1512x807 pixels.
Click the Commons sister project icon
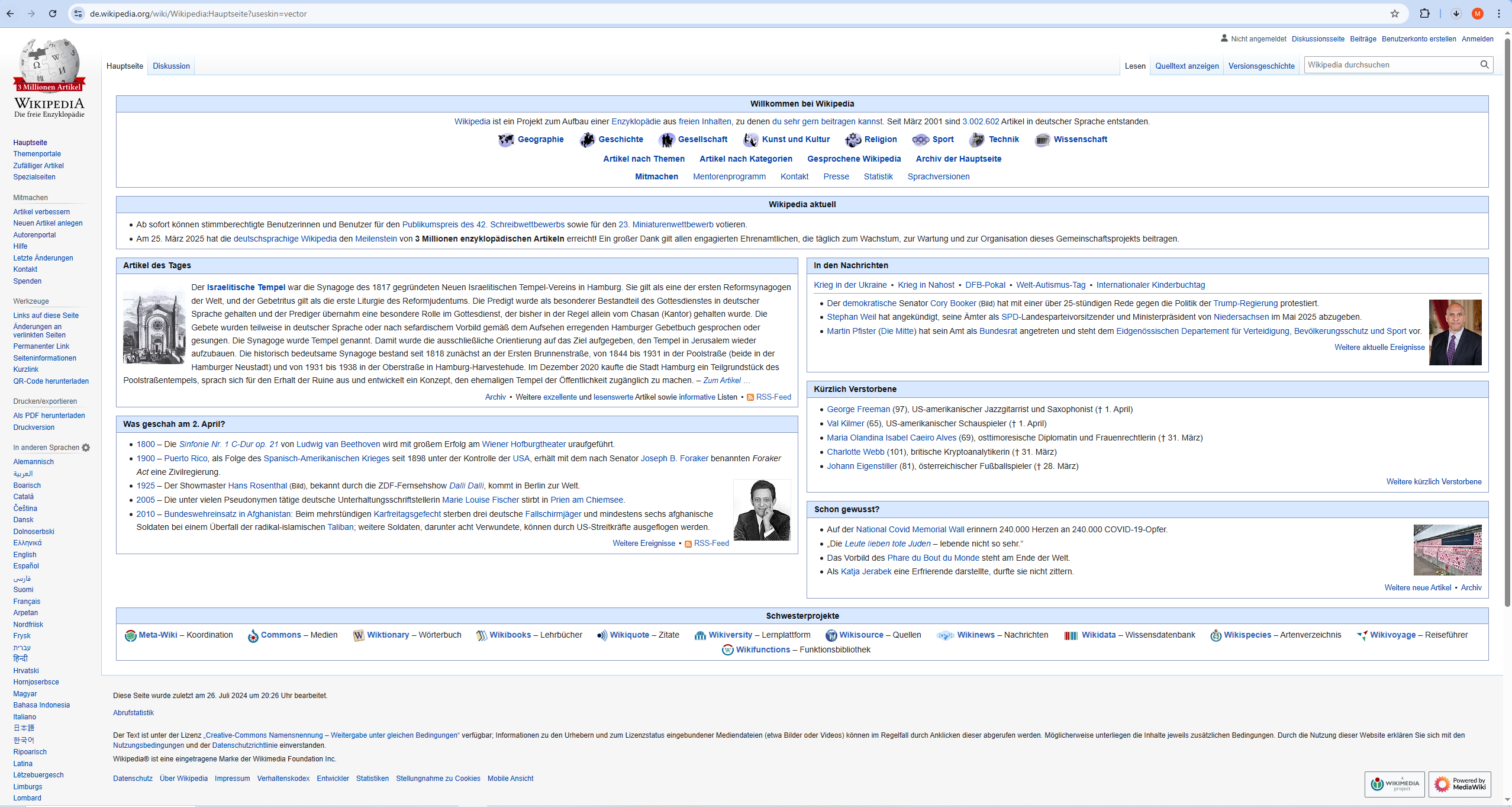253,635
